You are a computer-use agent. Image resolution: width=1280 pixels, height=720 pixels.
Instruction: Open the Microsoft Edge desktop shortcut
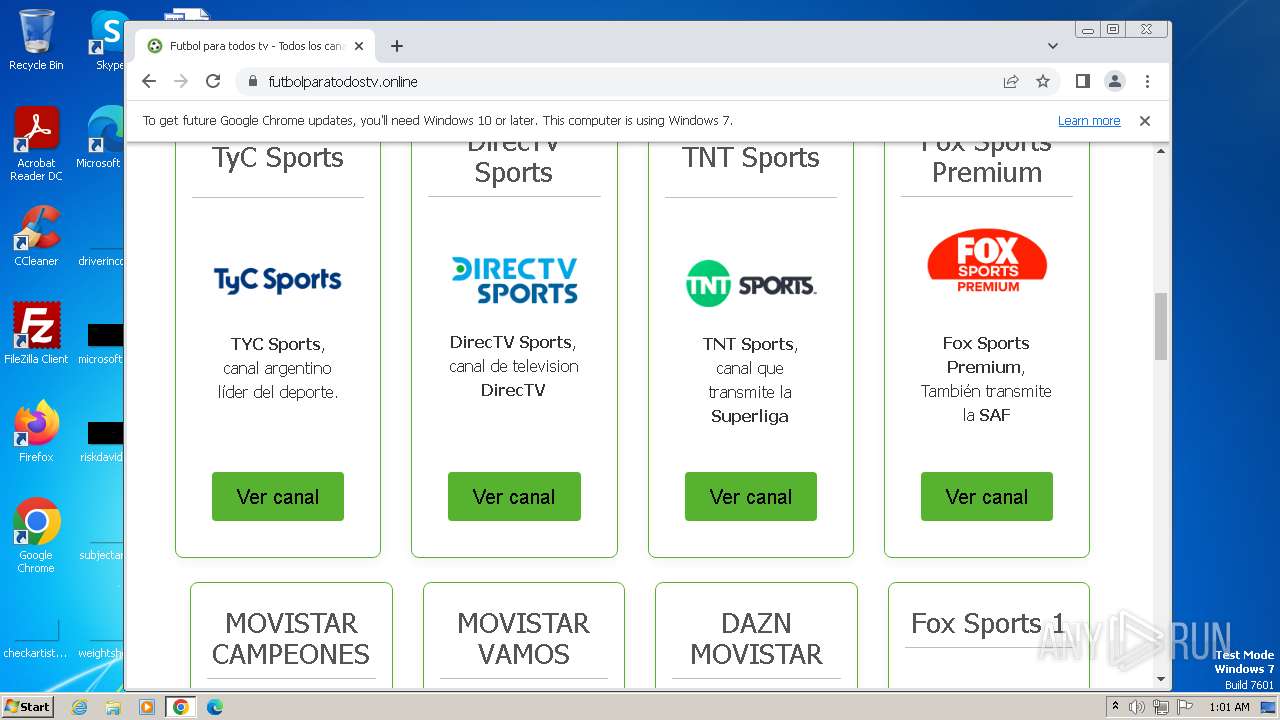pyautogui.click(x=103, y=138)
